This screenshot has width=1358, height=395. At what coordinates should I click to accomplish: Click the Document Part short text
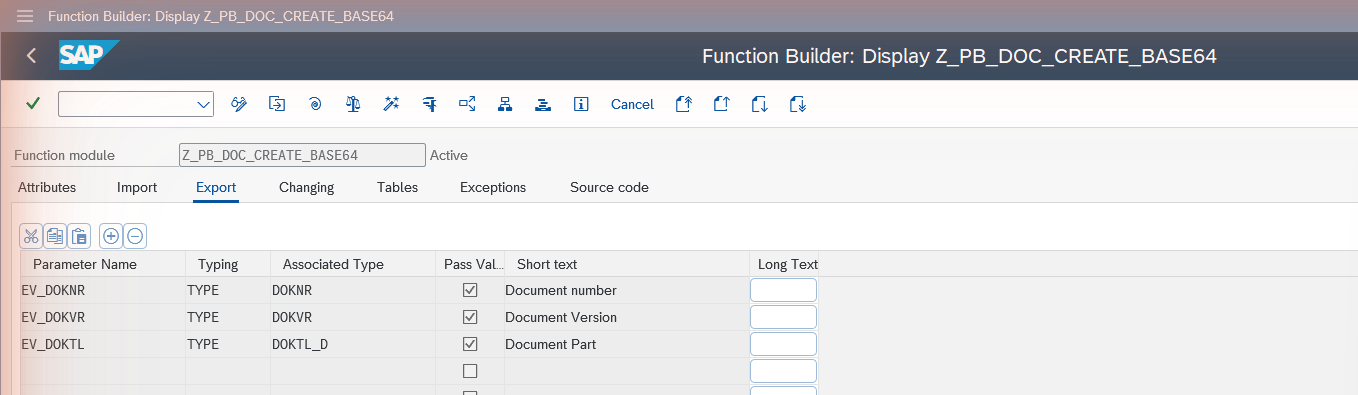(x=551, y=344)
